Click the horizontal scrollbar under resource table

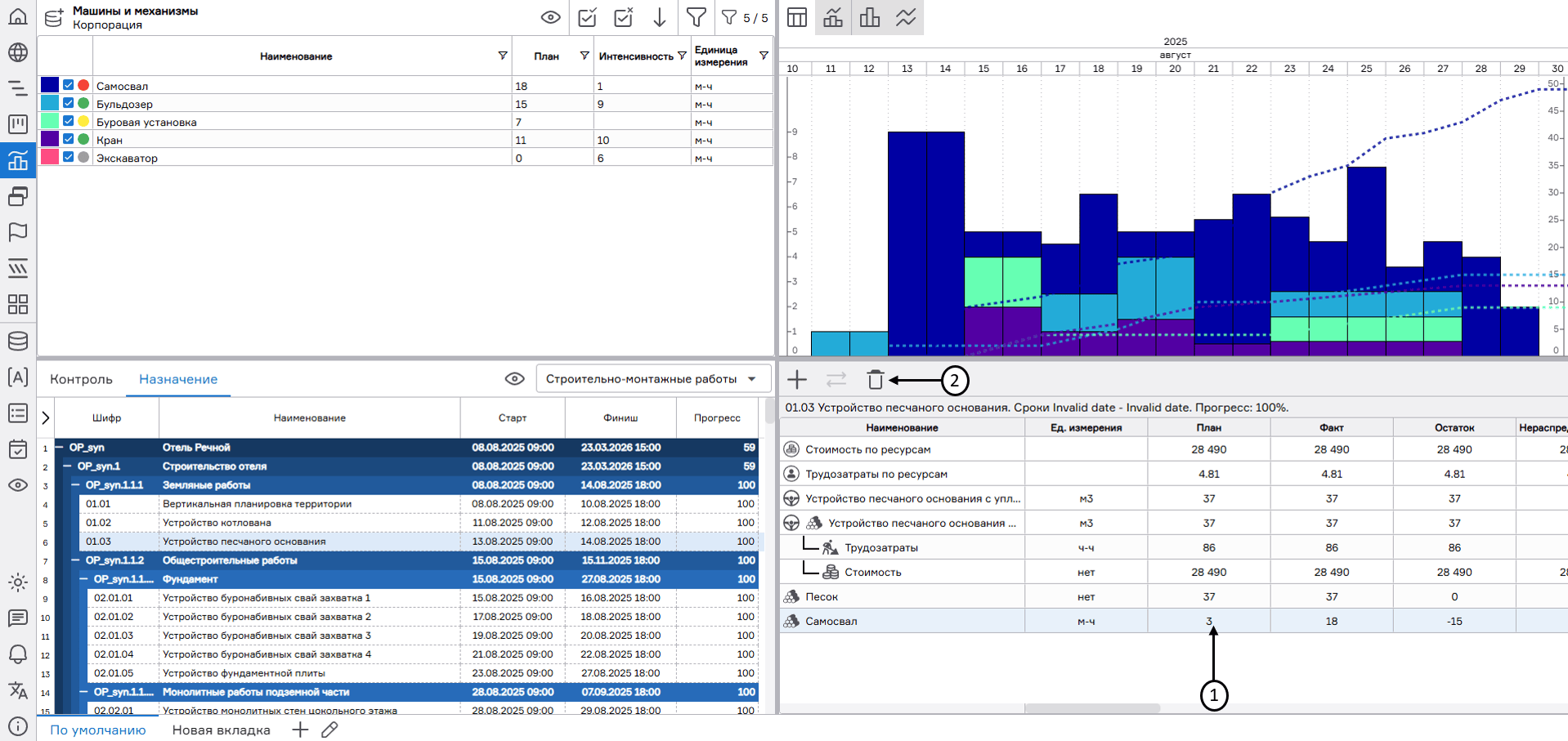[1091, 708]
